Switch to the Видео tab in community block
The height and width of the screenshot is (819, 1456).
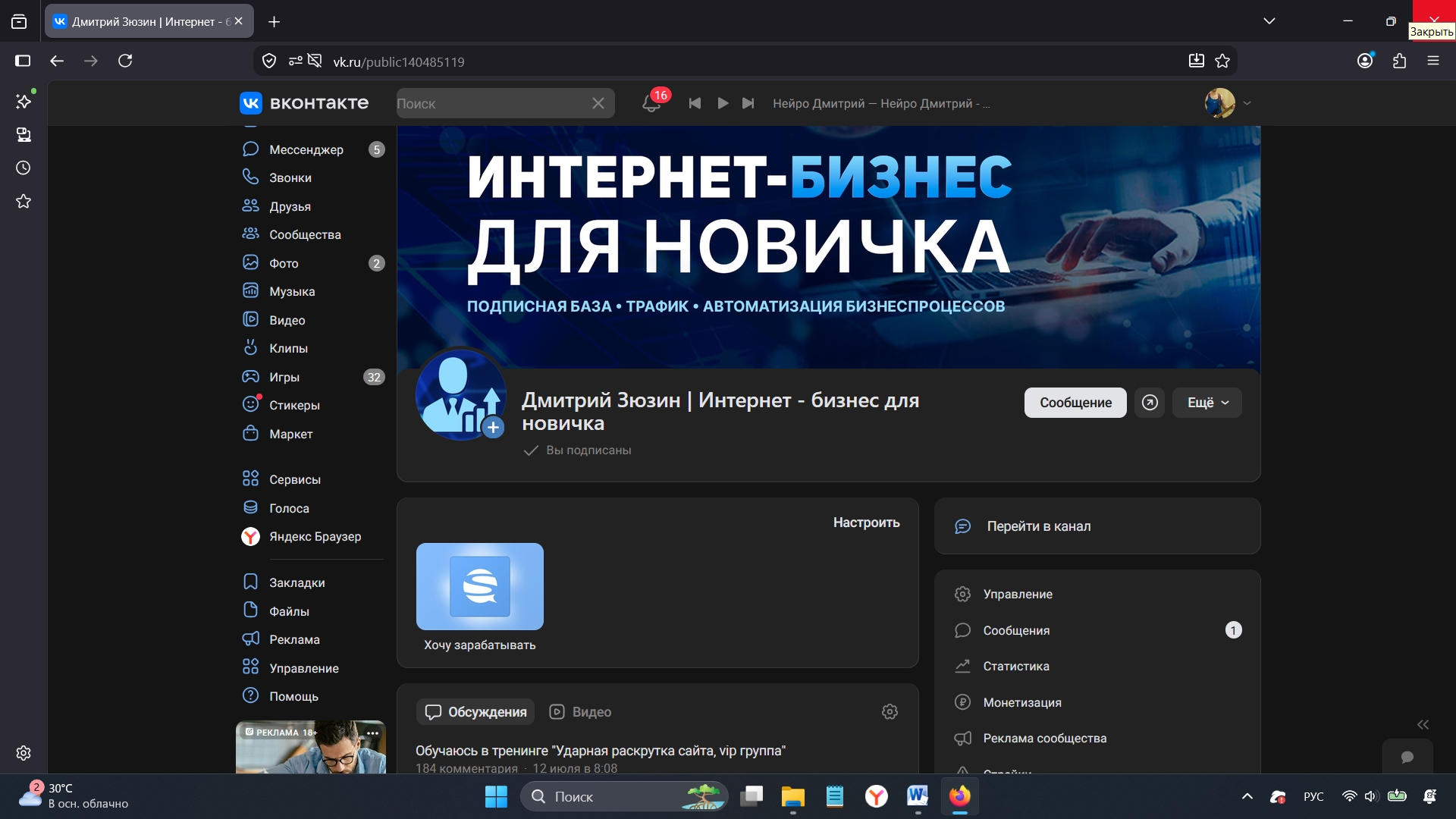pyautogui.click(x=580, y=712)
